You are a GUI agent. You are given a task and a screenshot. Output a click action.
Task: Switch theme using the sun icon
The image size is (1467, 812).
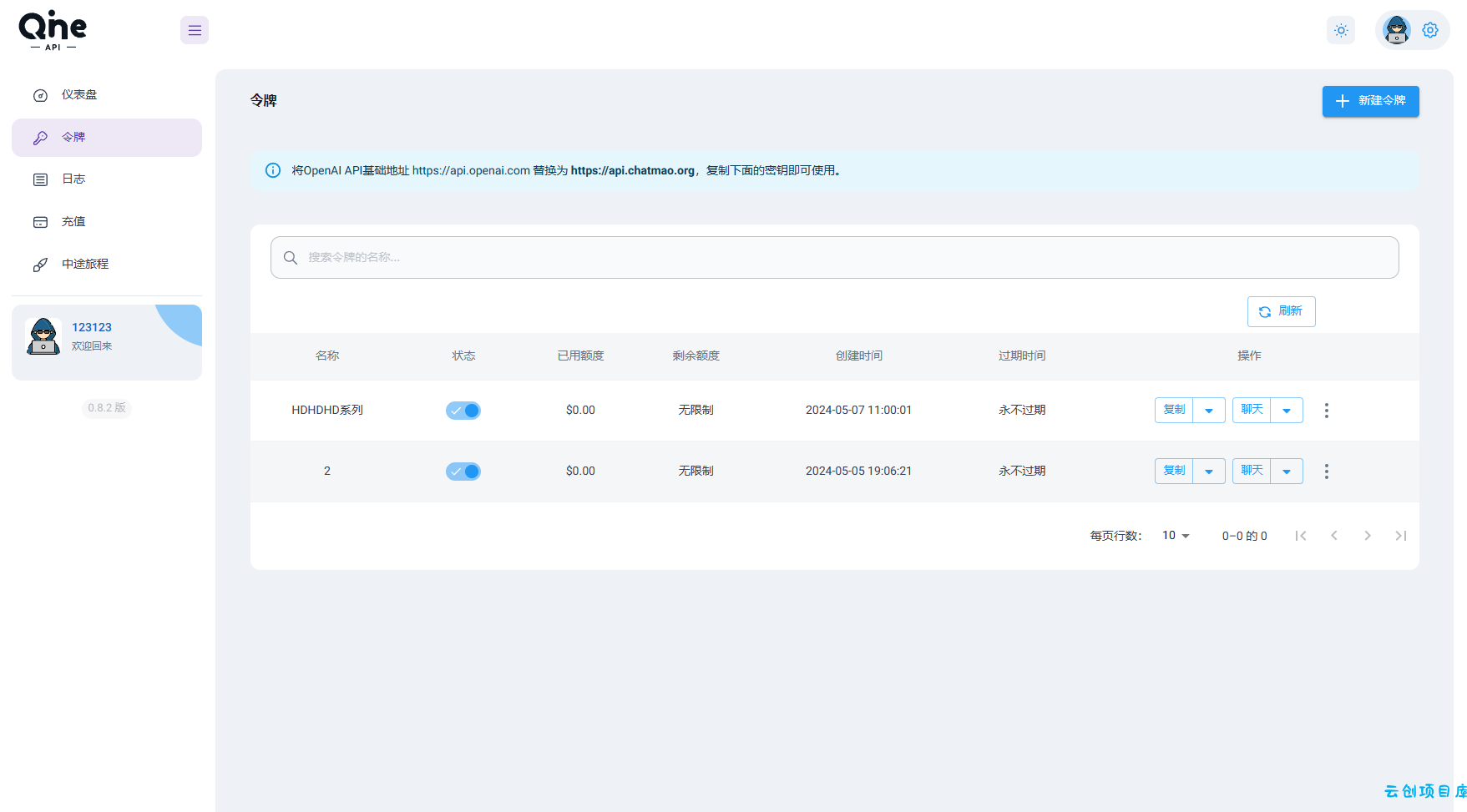click(x=1341, y=30)
